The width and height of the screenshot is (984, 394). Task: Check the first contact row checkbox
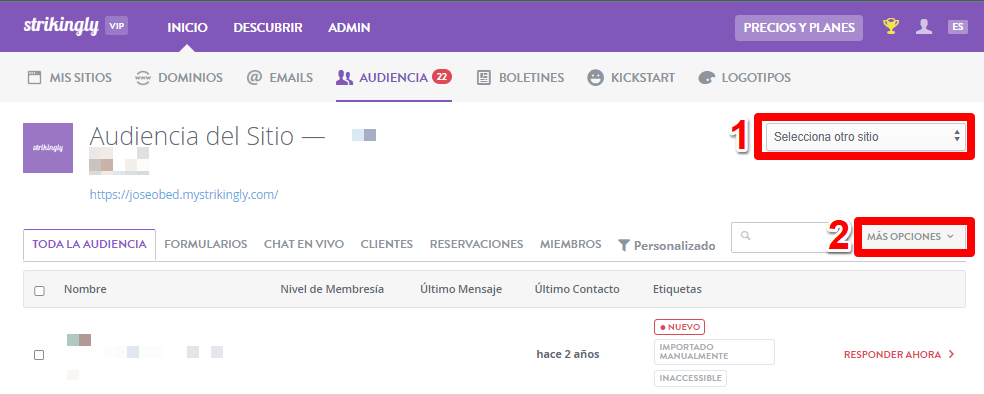coord(39,355)
